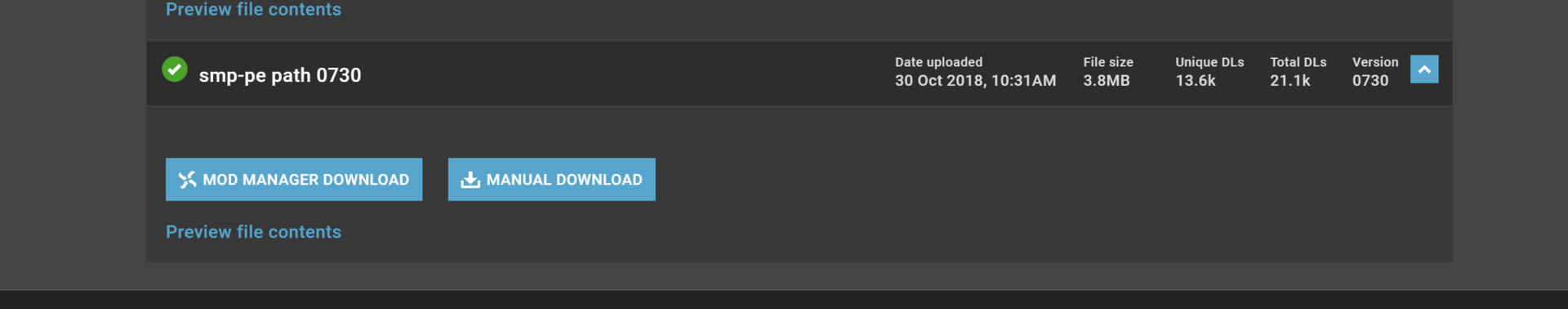1568x309 pixels.
Task: Open the lower Preview file contents link
Action: click(x=253, y=232)
